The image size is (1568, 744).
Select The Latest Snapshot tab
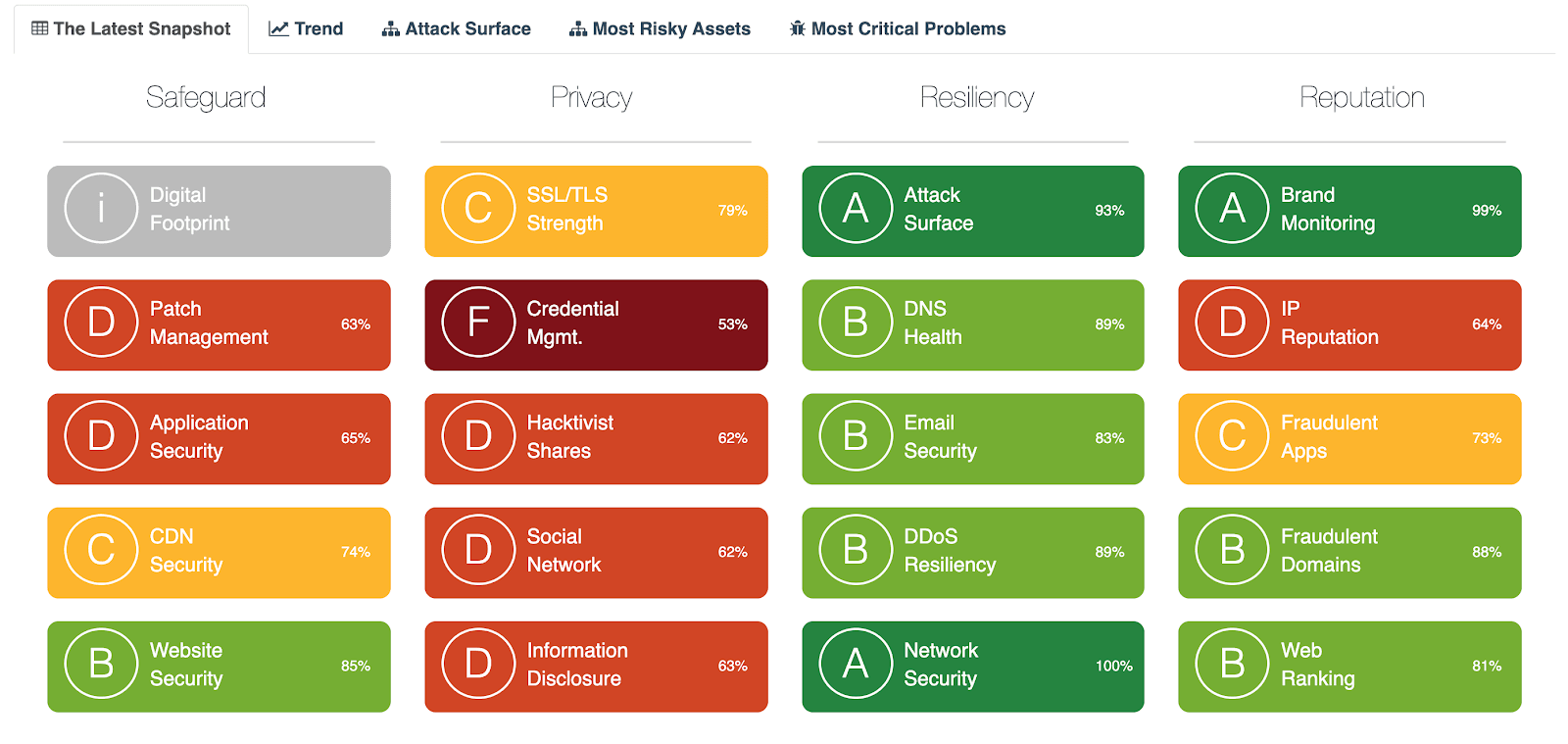click(131, 29)
